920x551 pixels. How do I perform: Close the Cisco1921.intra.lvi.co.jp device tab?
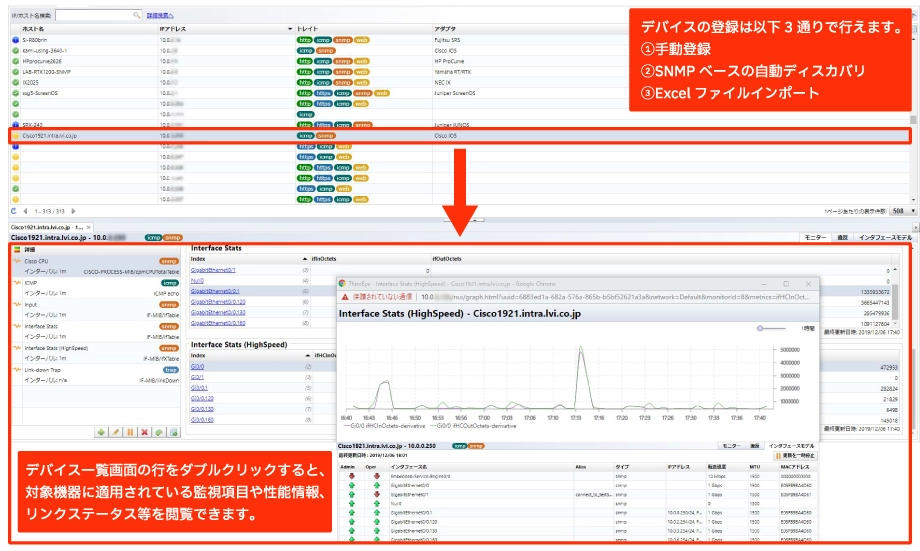[89, 227]
